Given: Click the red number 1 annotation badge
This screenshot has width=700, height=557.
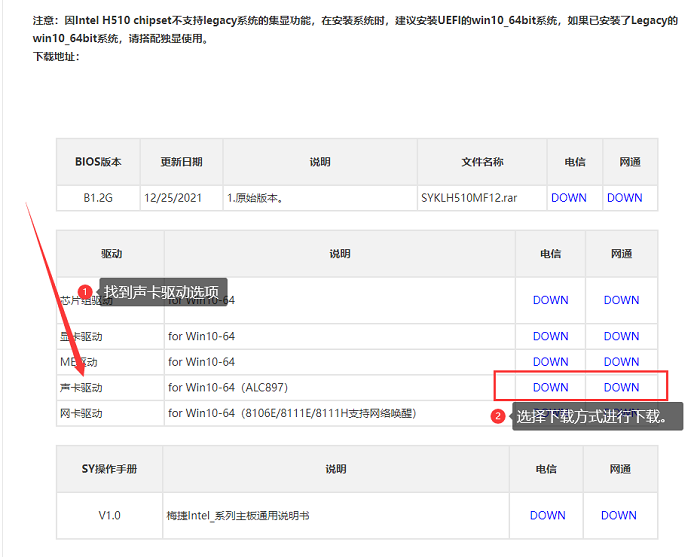Looking at the screenshot, I should coord(85,291).
